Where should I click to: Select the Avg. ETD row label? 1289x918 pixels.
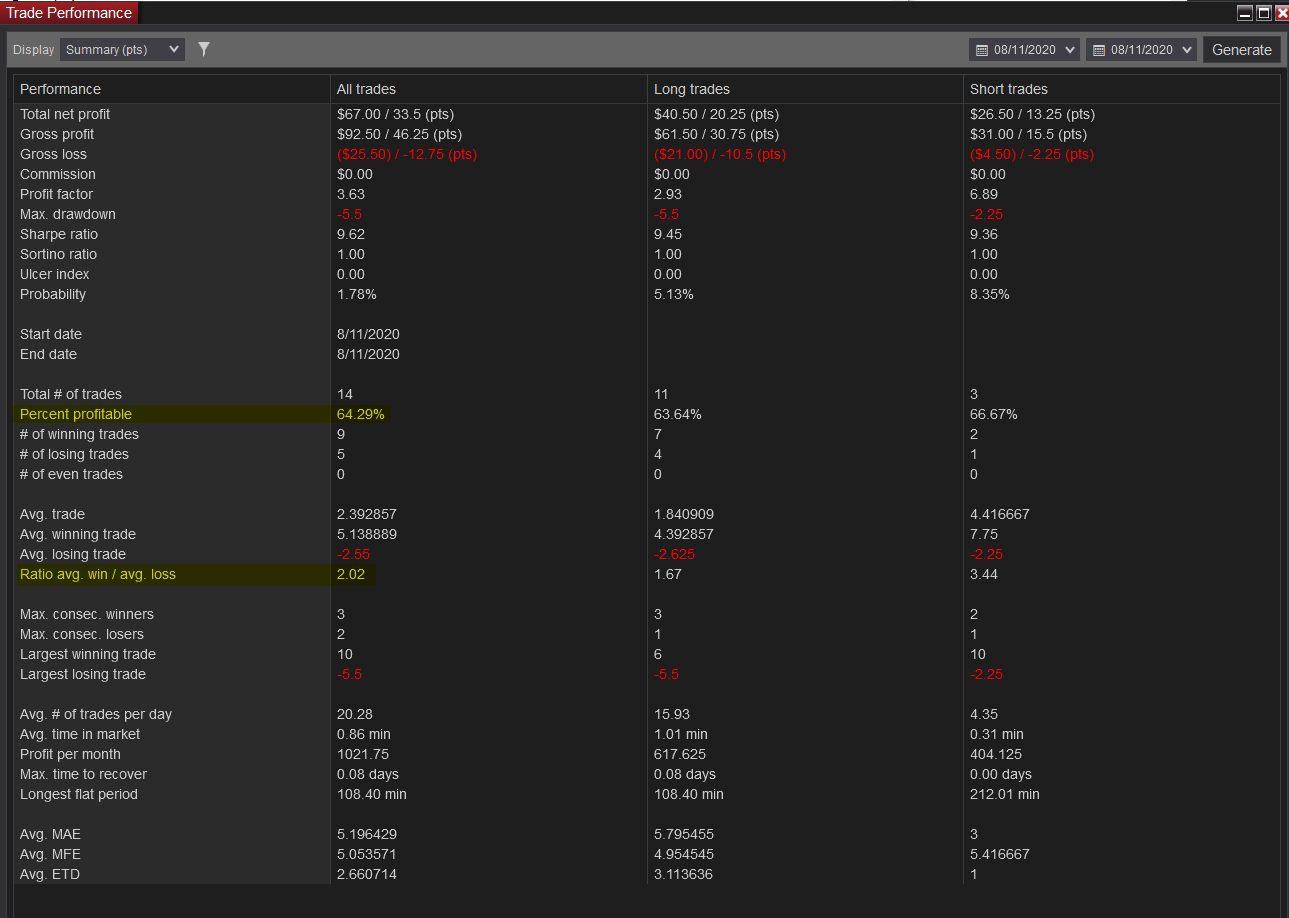pos(50,874)
